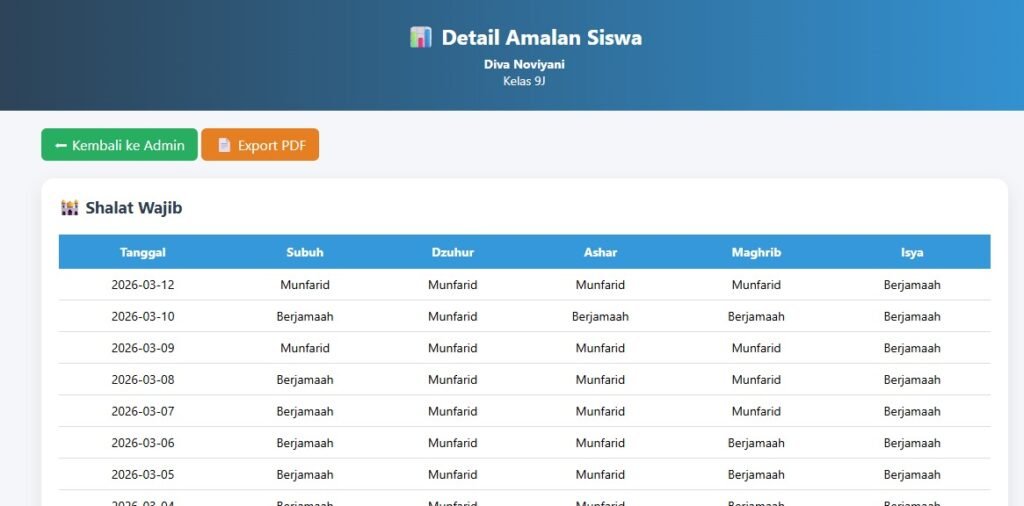Select the Subuh Munfarid cell for 2026-03-09
1024x506 pixels.
pos(305,348)
